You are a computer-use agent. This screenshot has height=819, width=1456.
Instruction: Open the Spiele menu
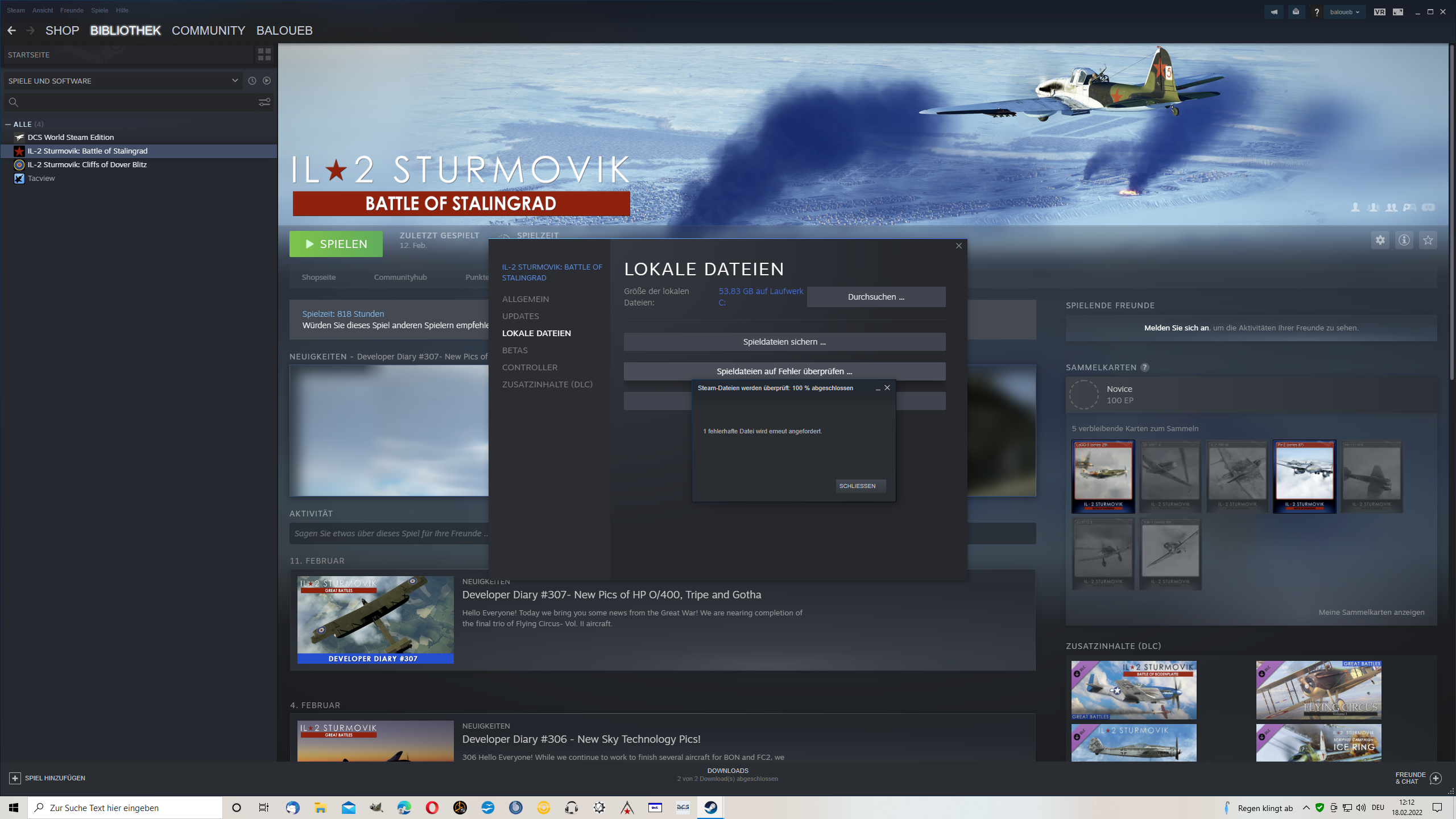click(100, 10)
